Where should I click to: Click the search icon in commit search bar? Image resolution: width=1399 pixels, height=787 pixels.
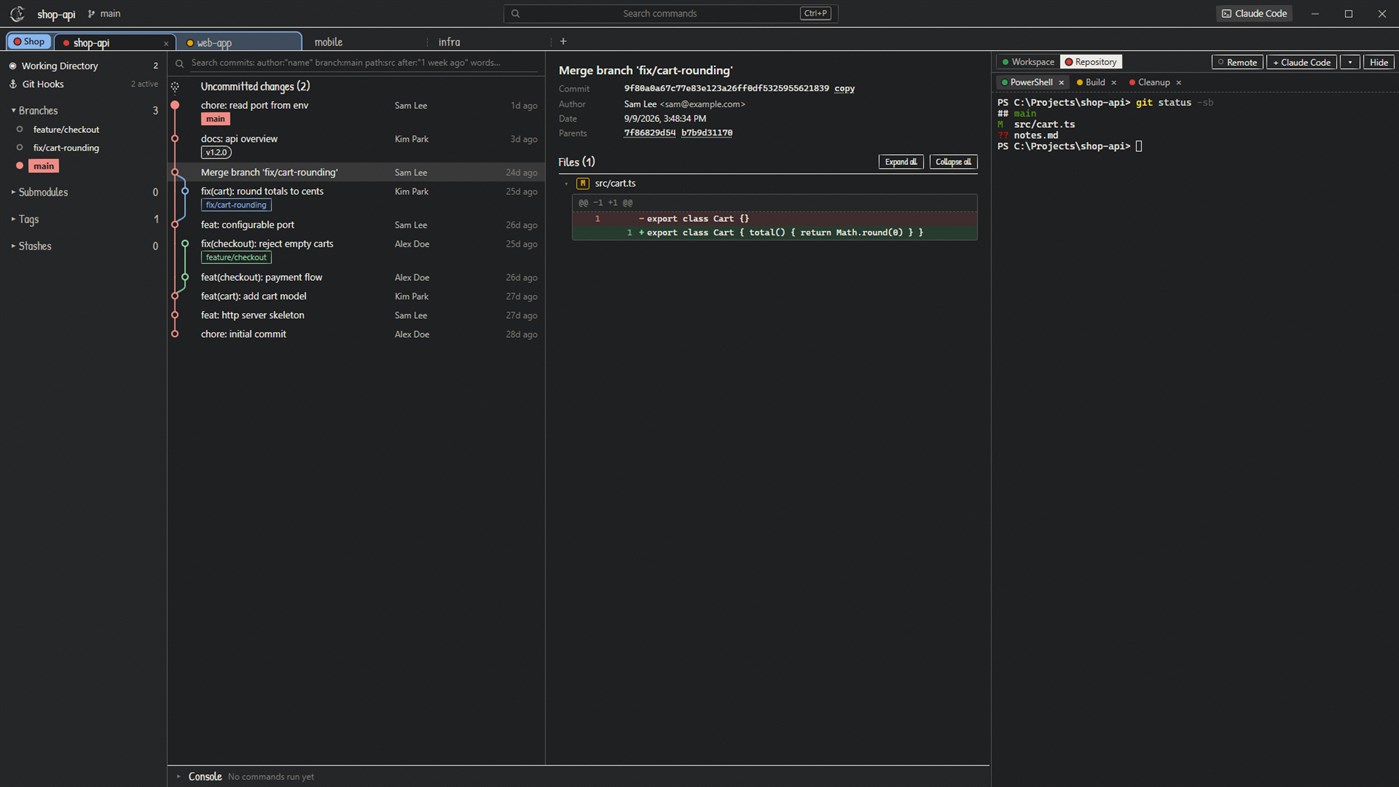[180, 63]
